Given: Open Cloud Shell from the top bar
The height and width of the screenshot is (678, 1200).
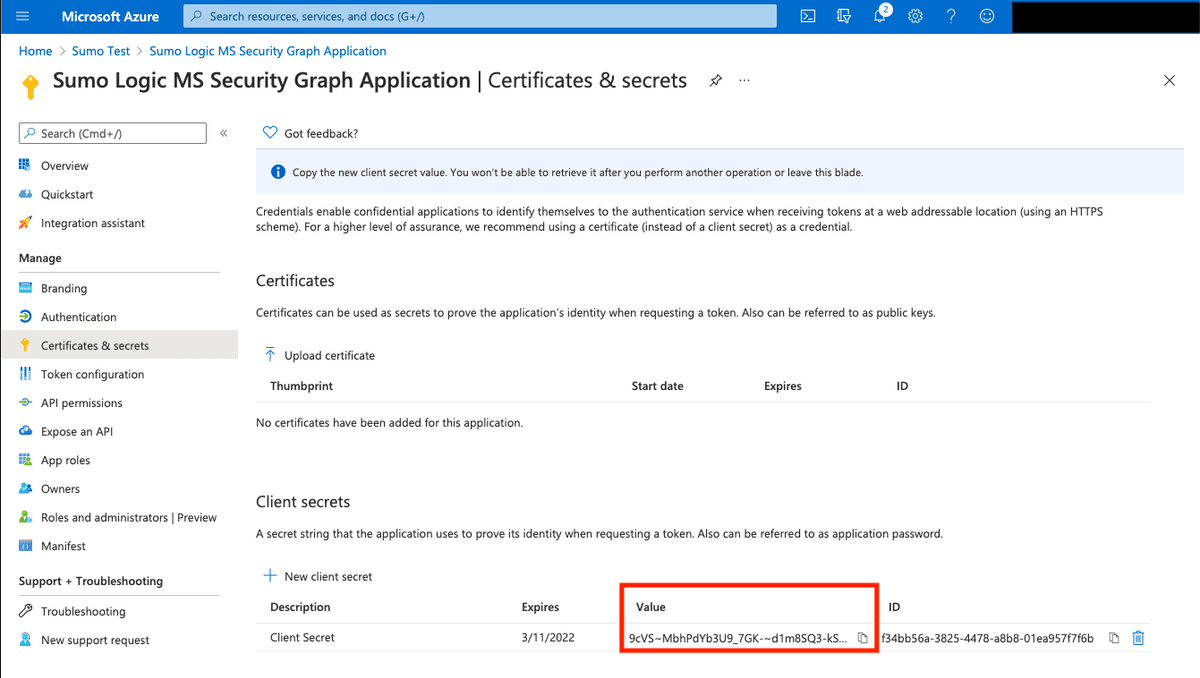Looking at the screenshot, I should (808, 16).
